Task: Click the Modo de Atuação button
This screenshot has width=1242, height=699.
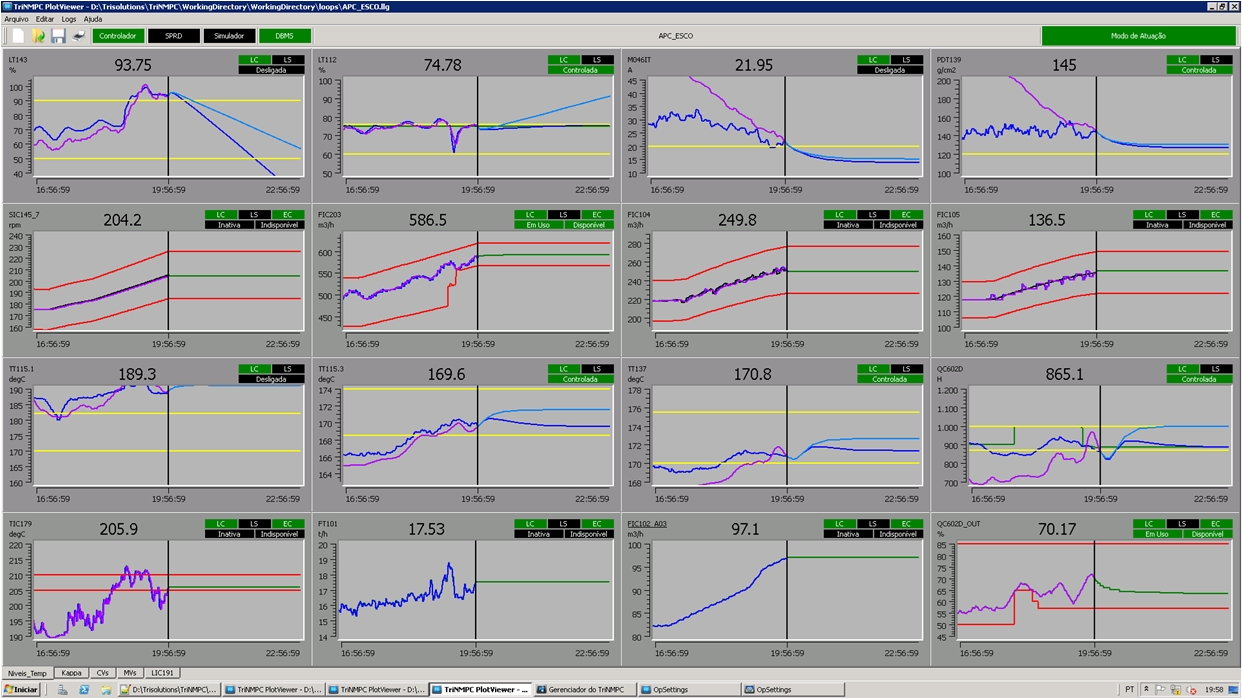Action: [1138, 36]
